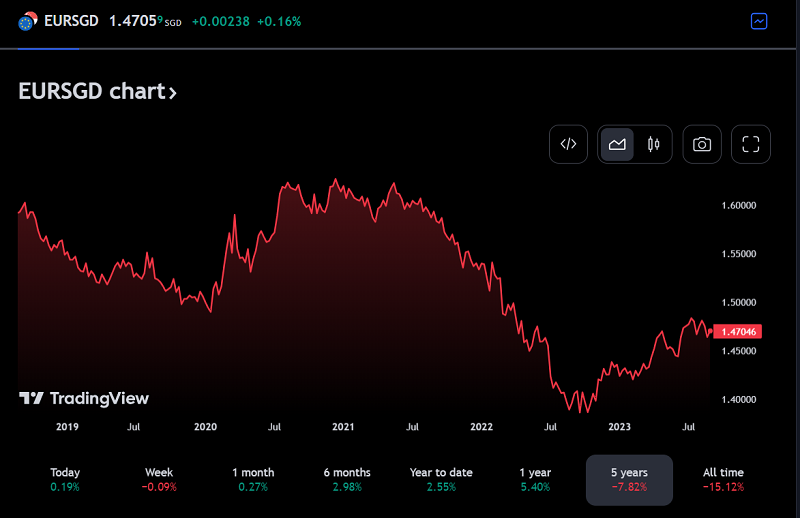Image resolution: width=800 pixels, height=518 pixels.
Task: Select the 6 months time range
Action: (x=347, y=479)
